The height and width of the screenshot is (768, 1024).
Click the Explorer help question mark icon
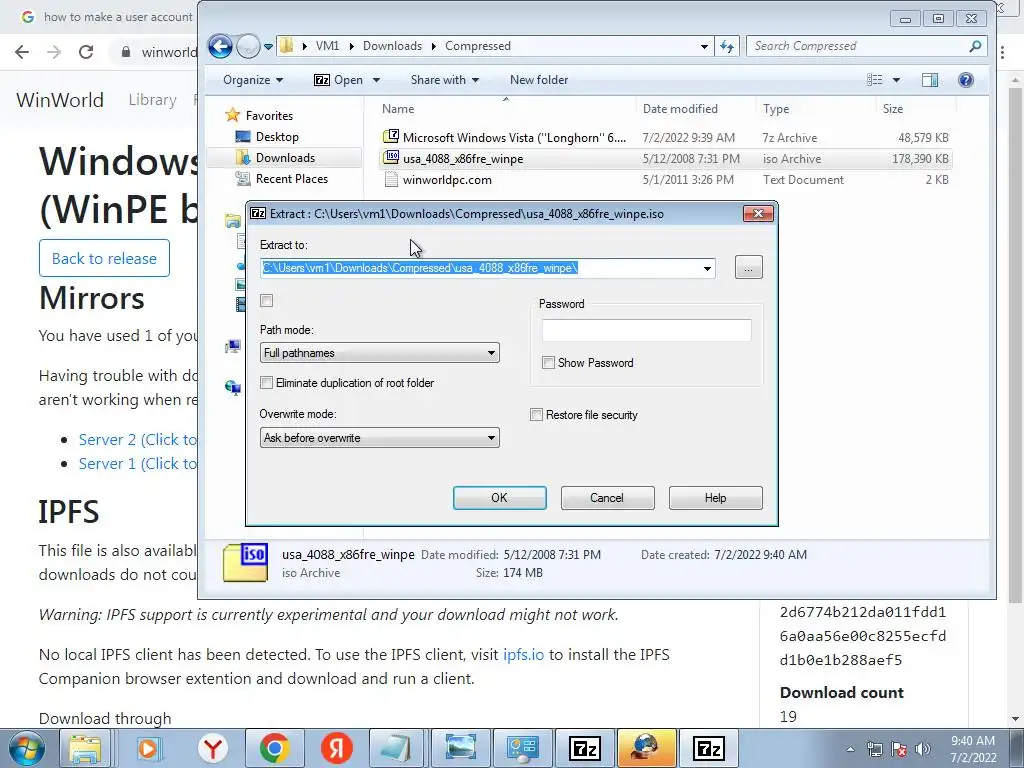click(966, 80)
